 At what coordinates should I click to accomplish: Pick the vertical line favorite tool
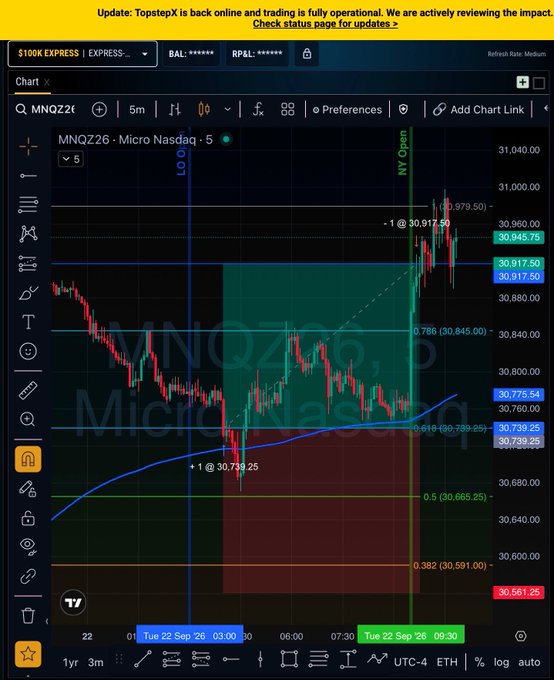pyautogui.click(x=260, y=659)
